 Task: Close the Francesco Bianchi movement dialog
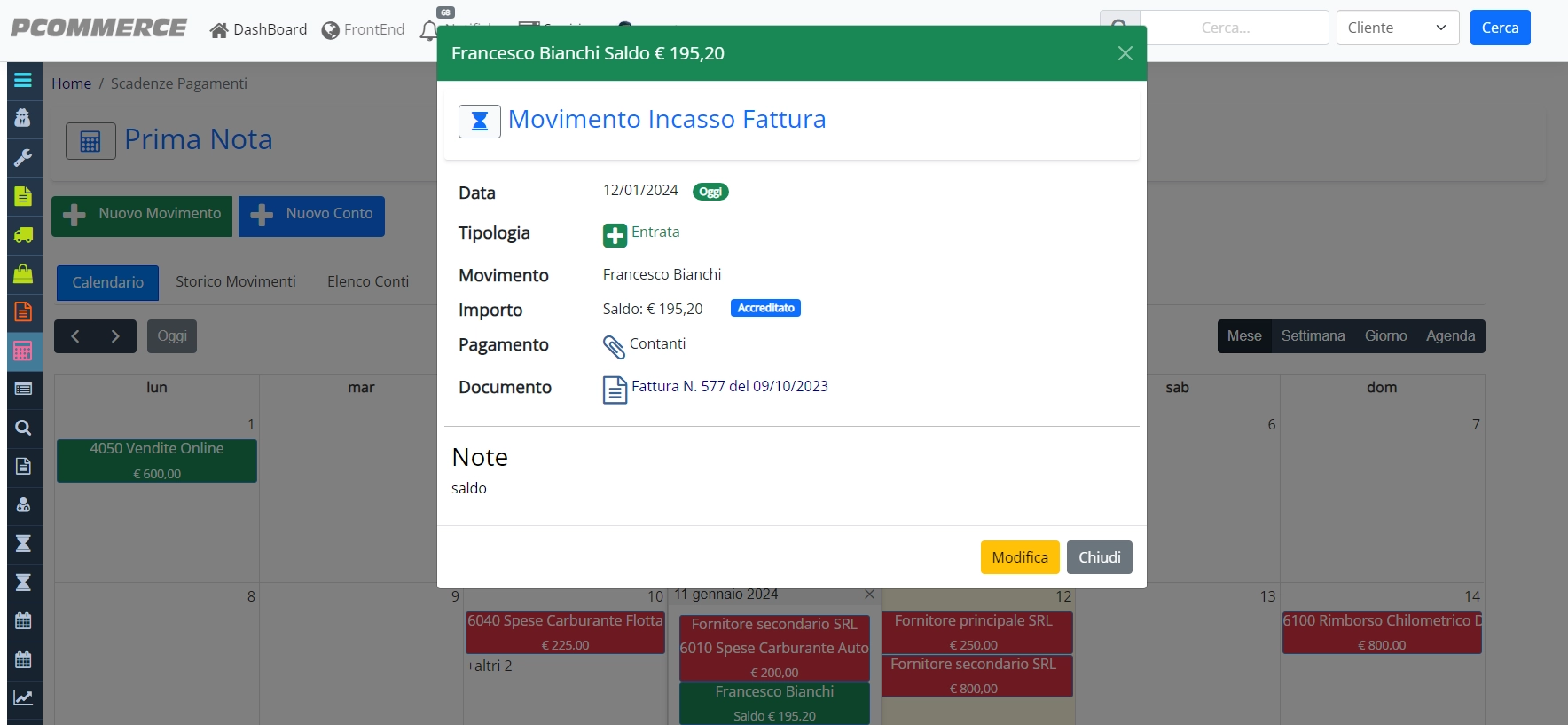1125,53
